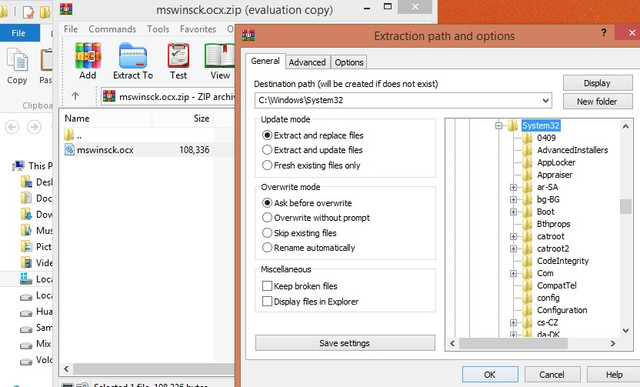
Task: Open WinRAR Favorites menu
Action: pos(198,29)
